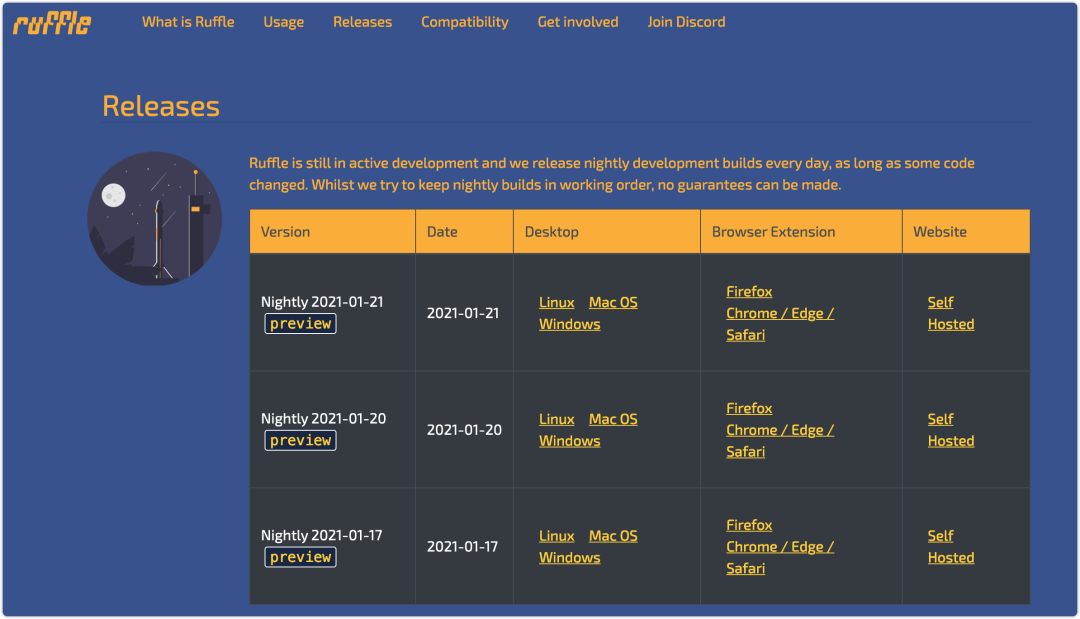1080x619 pixels.
Task: Get Firefox extension for Nightly 2021-01-17
Action: (749, 525)
